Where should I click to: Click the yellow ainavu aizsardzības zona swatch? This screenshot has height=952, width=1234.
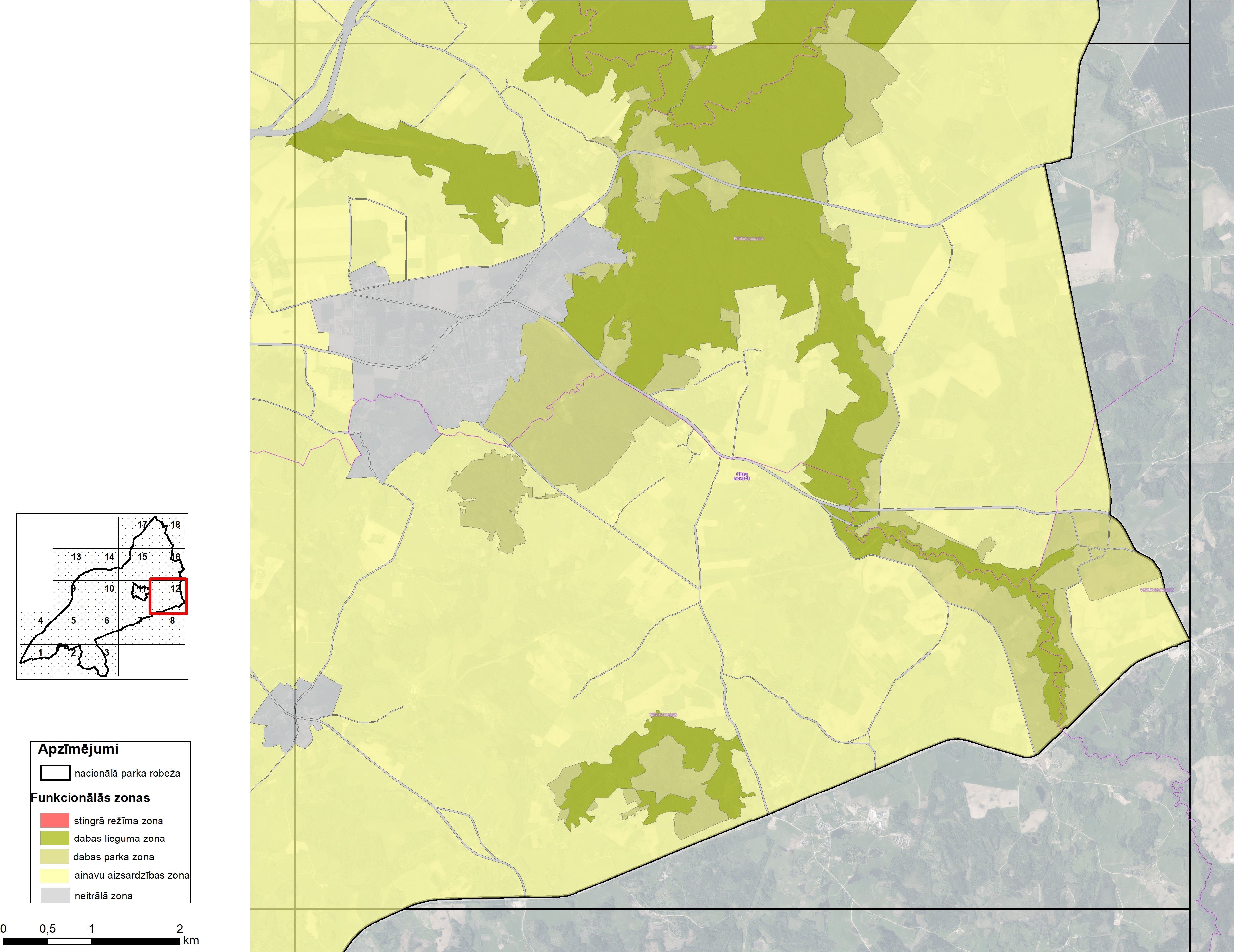pyautogui.click(x=54, y=875)
